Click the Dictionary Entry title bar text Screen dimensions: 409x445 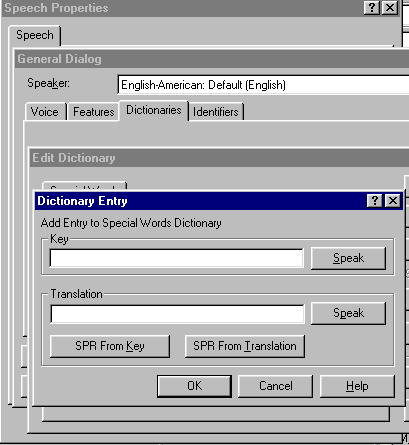click(x=82, y=201)
